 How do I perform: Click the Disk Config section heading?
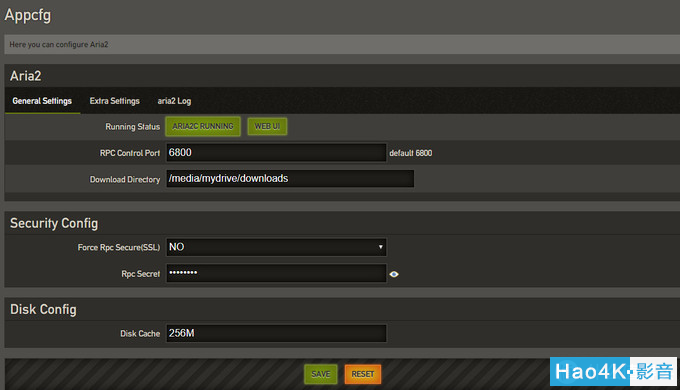tap(43, 309)
